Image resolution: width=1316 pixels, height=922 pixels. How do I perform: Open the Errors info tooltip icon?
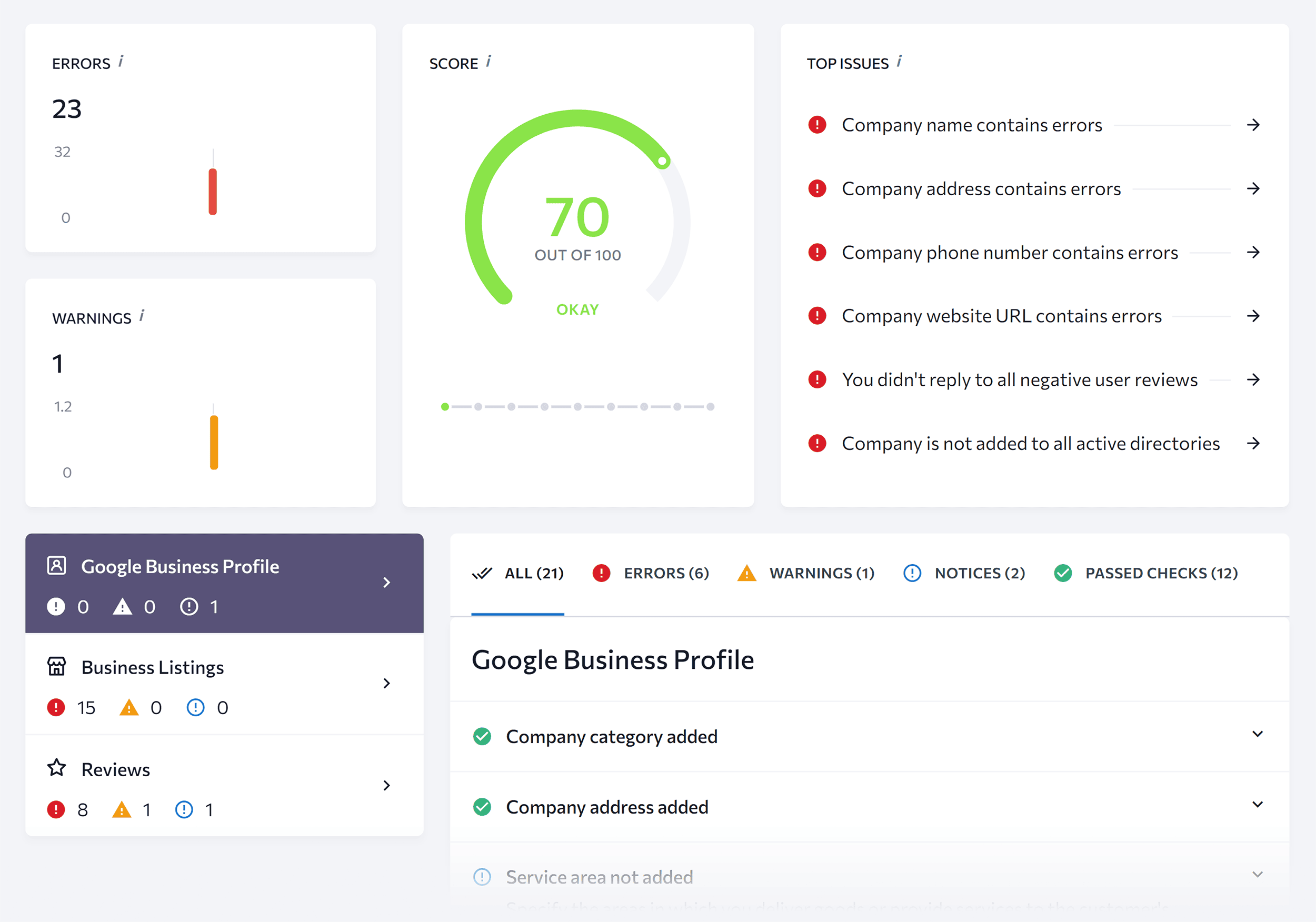pos(121,62)
